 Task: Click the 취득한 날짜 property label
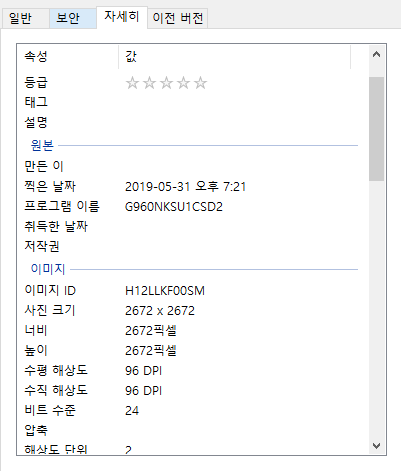[56, 226]
